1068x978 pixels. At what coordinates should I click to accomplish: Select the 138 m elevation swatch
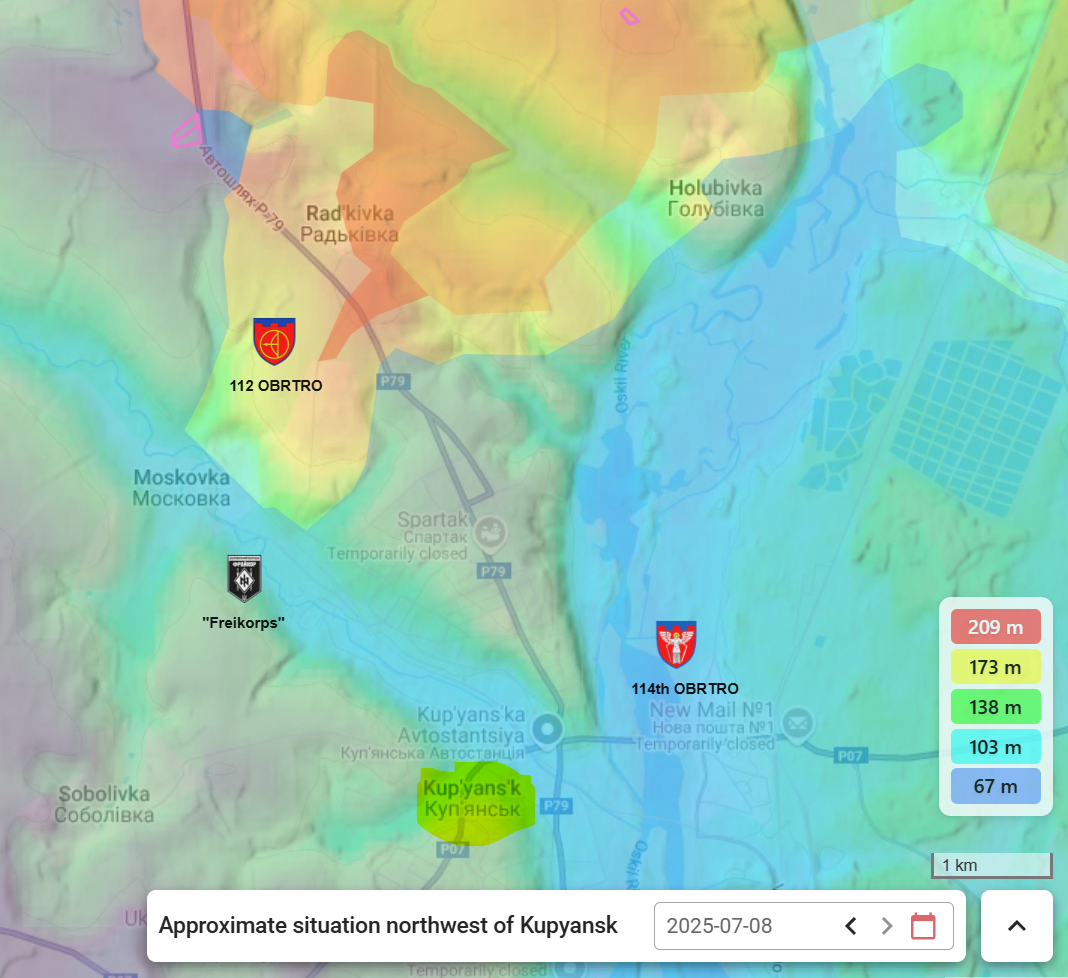[x=995, y=707]
